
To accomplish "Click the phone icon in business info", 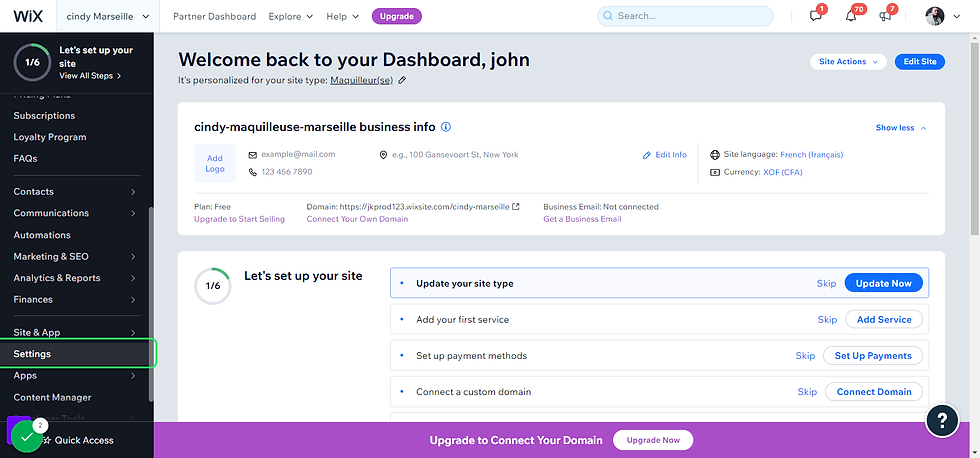I will coord(252,171).
